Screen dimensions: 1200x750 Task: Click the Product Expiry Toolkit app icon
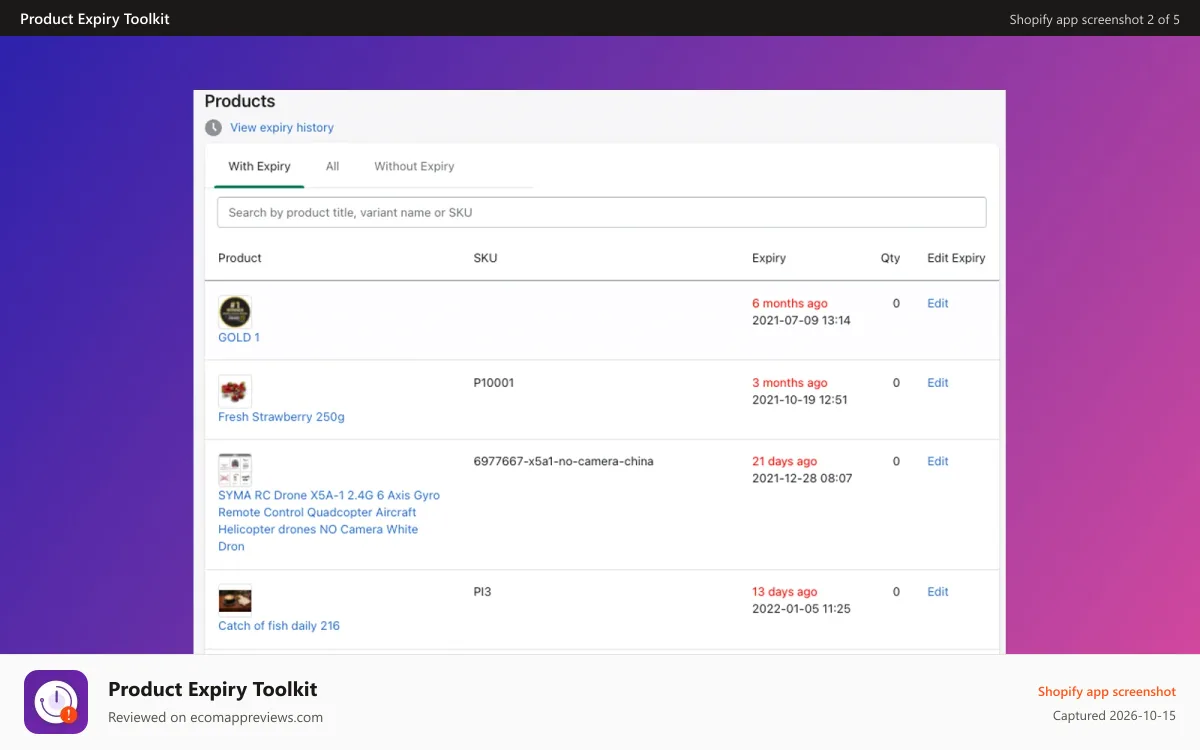pos(56,702)
